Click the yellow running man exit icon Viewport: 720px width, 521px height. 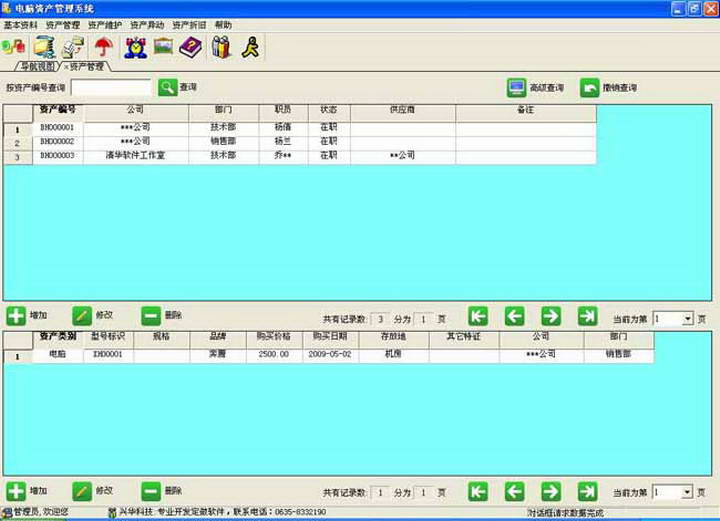(x=251, y=47)
